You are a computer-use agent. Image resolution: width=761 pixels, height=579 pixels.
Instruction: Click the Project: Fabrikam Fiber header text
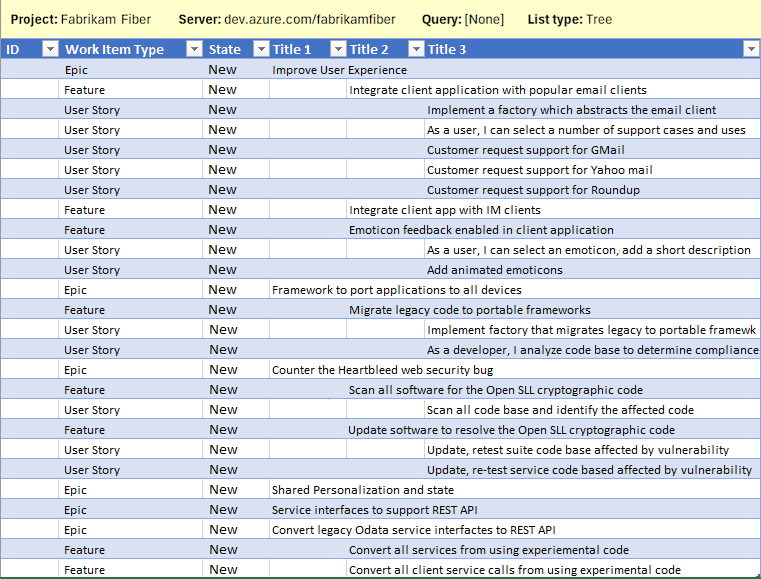81,19
